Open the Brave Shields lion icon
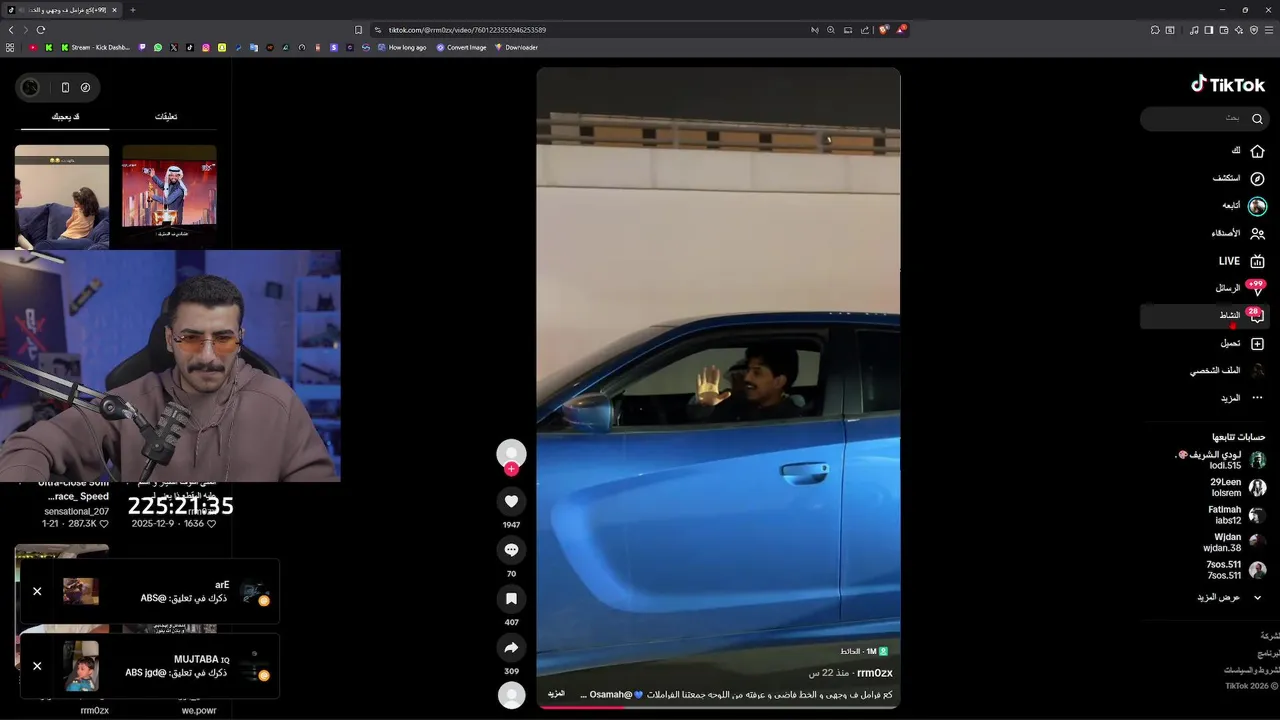The height and width of the screenshot is (720, 1280). 883,30
